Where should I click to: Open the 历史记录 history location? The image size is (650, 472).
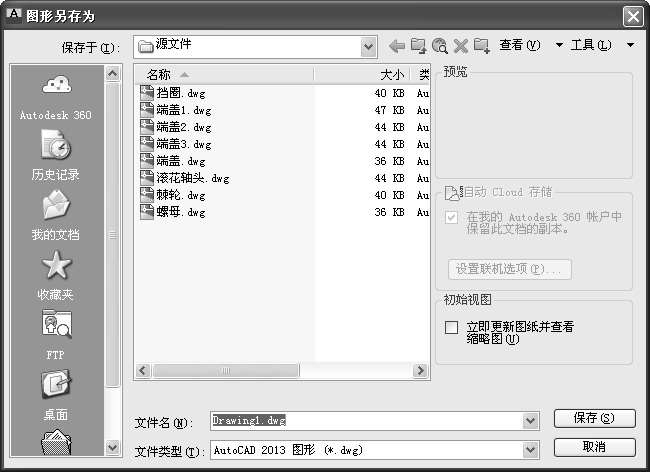tap(56, 155)
